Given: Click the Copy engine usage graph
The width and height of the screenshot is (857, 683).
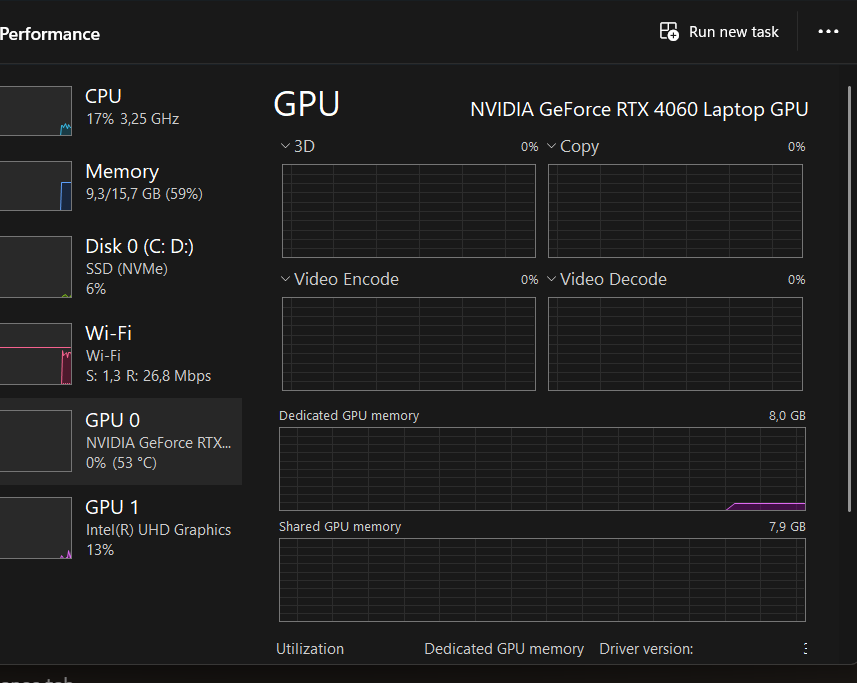Looking at the screenshot, I should click(675, 211).
